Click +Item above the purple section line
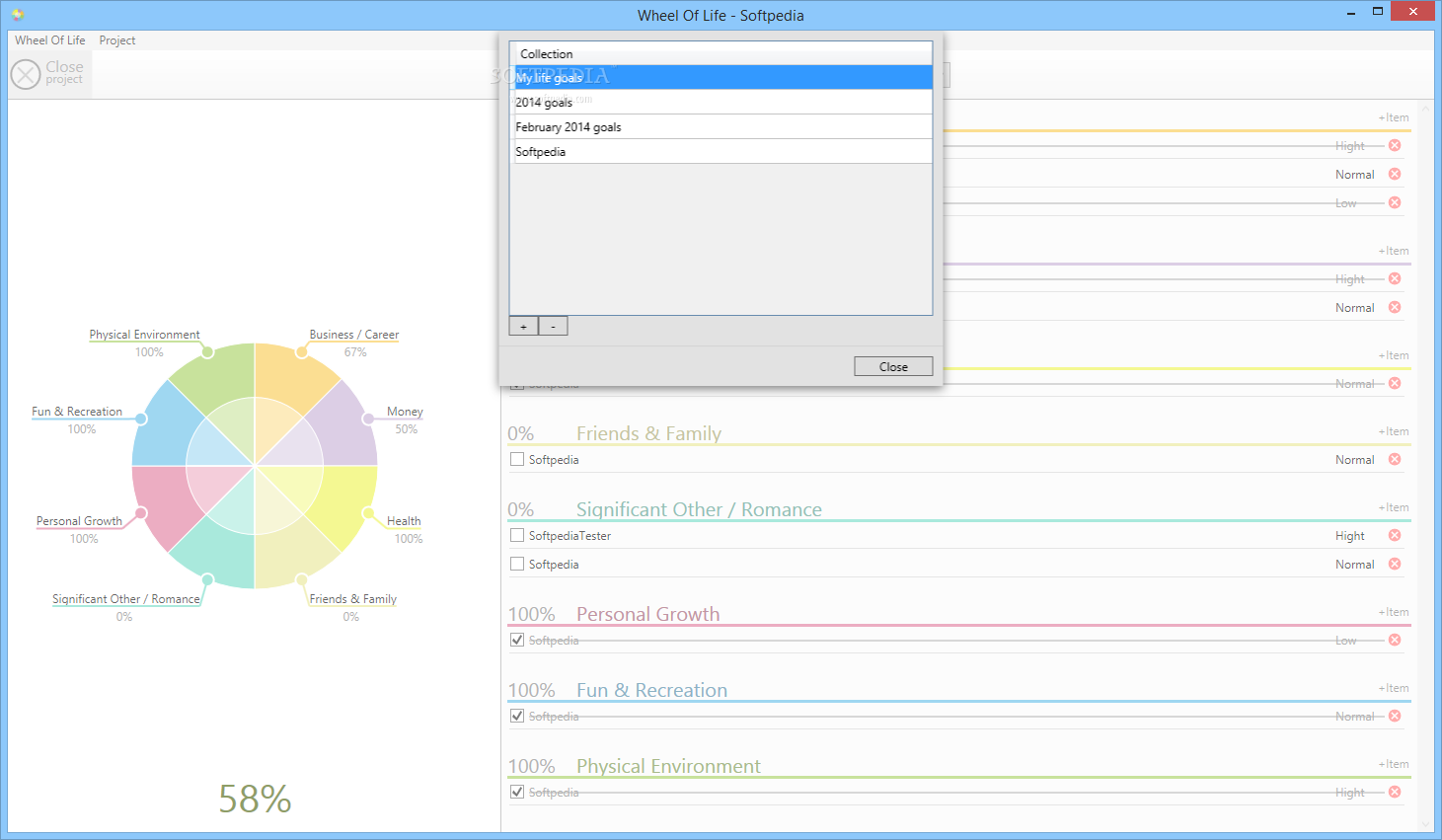1442x840 pixels. pyautogui.click(x=1394, y=251)
